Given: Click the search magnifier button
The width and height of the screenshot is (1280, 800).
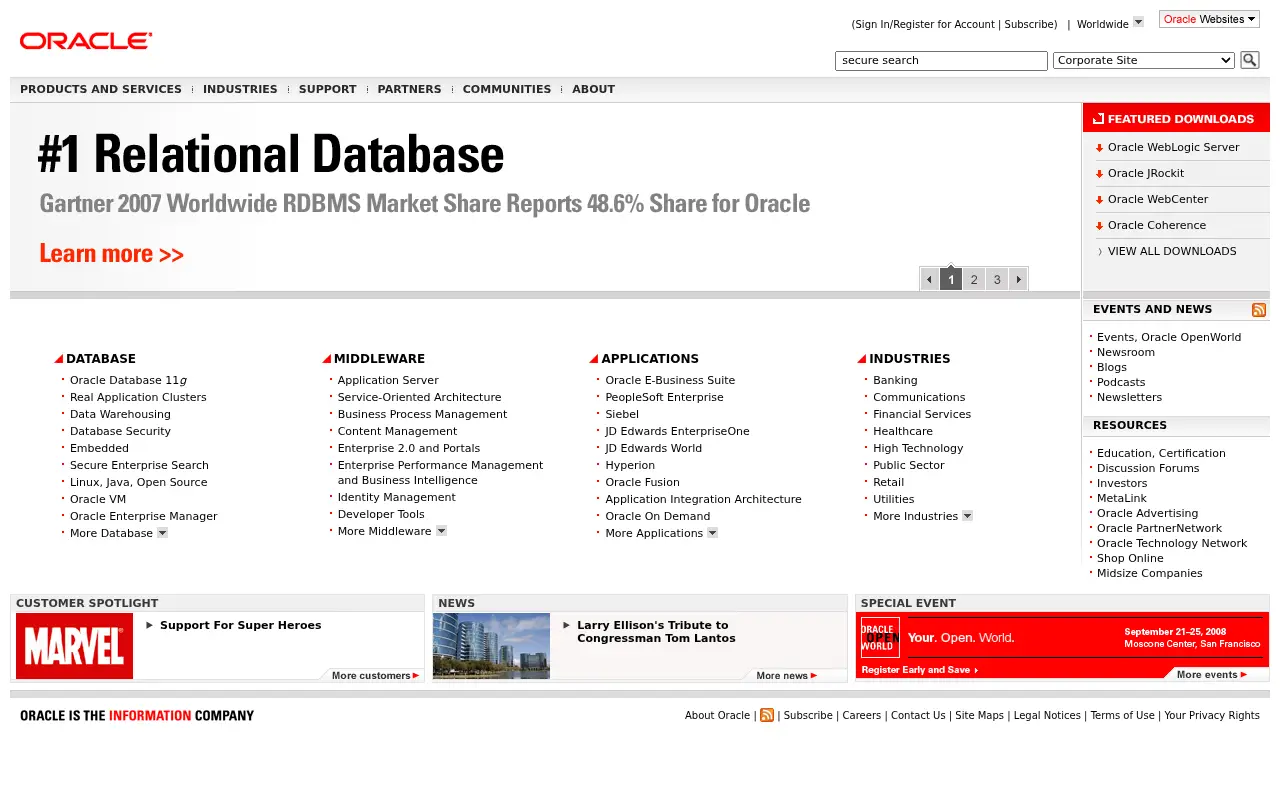Looking at the screenshot, I should (1250, 60).
